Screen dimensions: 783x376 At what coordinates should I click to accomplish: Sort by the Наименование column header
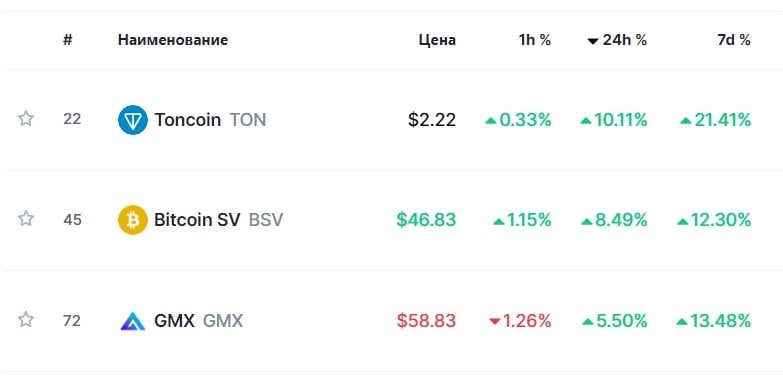coord(173,40)
